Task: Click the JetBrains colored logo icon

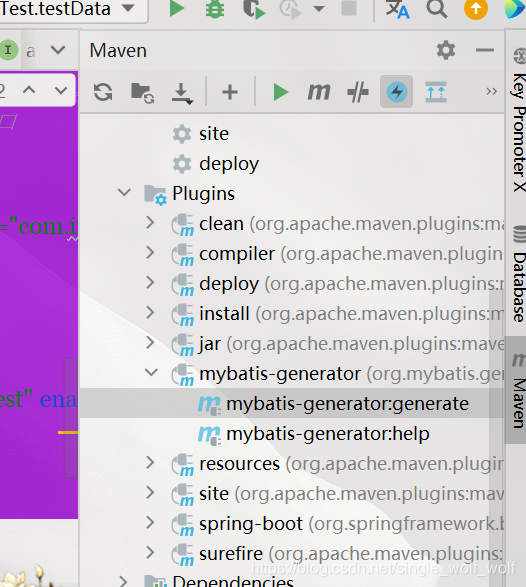Action: [x=516, y=8]
